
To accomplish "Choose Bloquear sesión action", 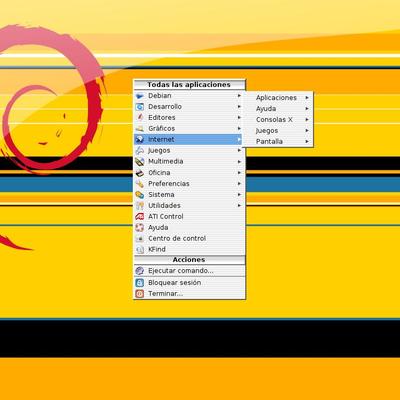I will (189, 283).
